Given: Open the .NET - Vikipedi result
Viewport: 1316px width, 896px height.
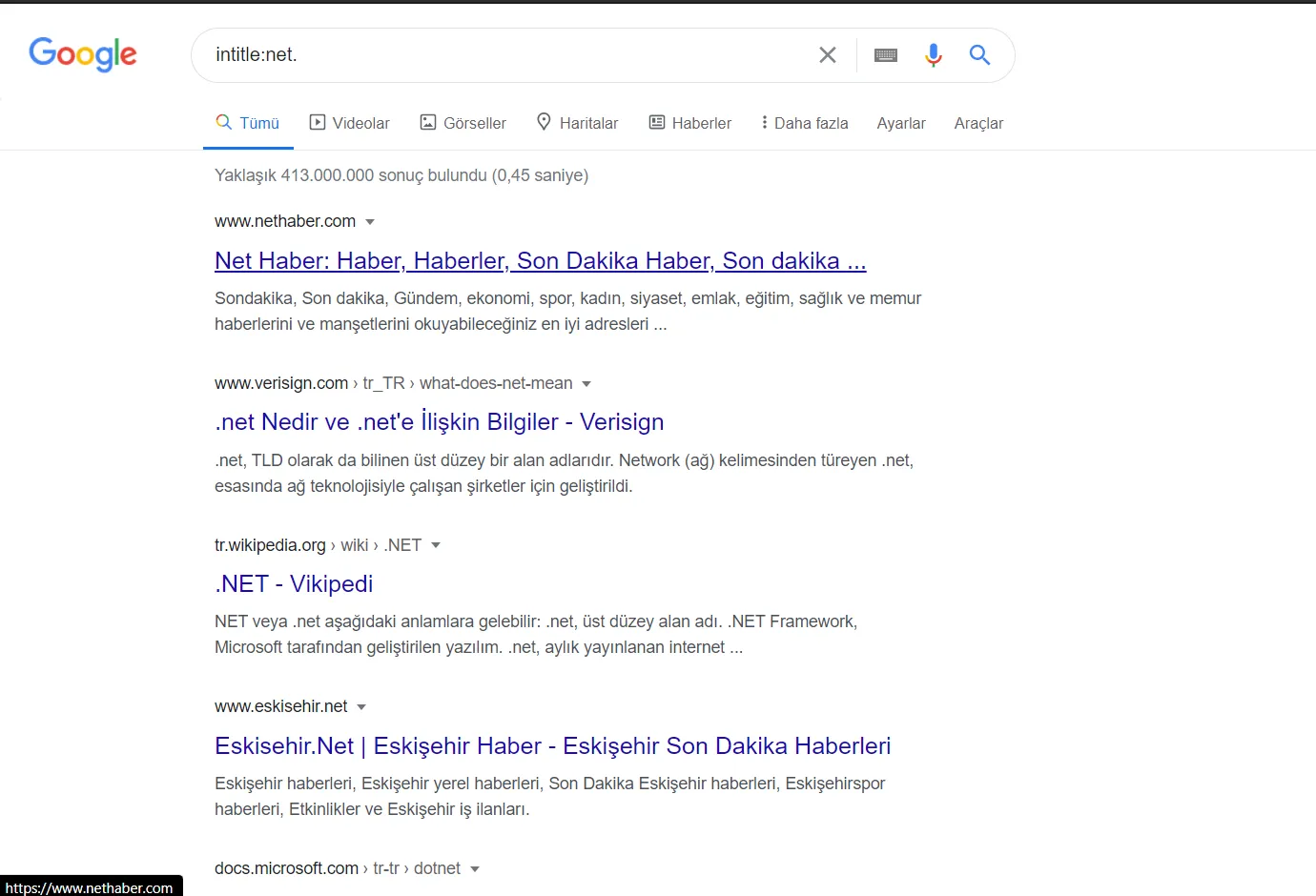Looking at the screenshot, I should (294, 583).
